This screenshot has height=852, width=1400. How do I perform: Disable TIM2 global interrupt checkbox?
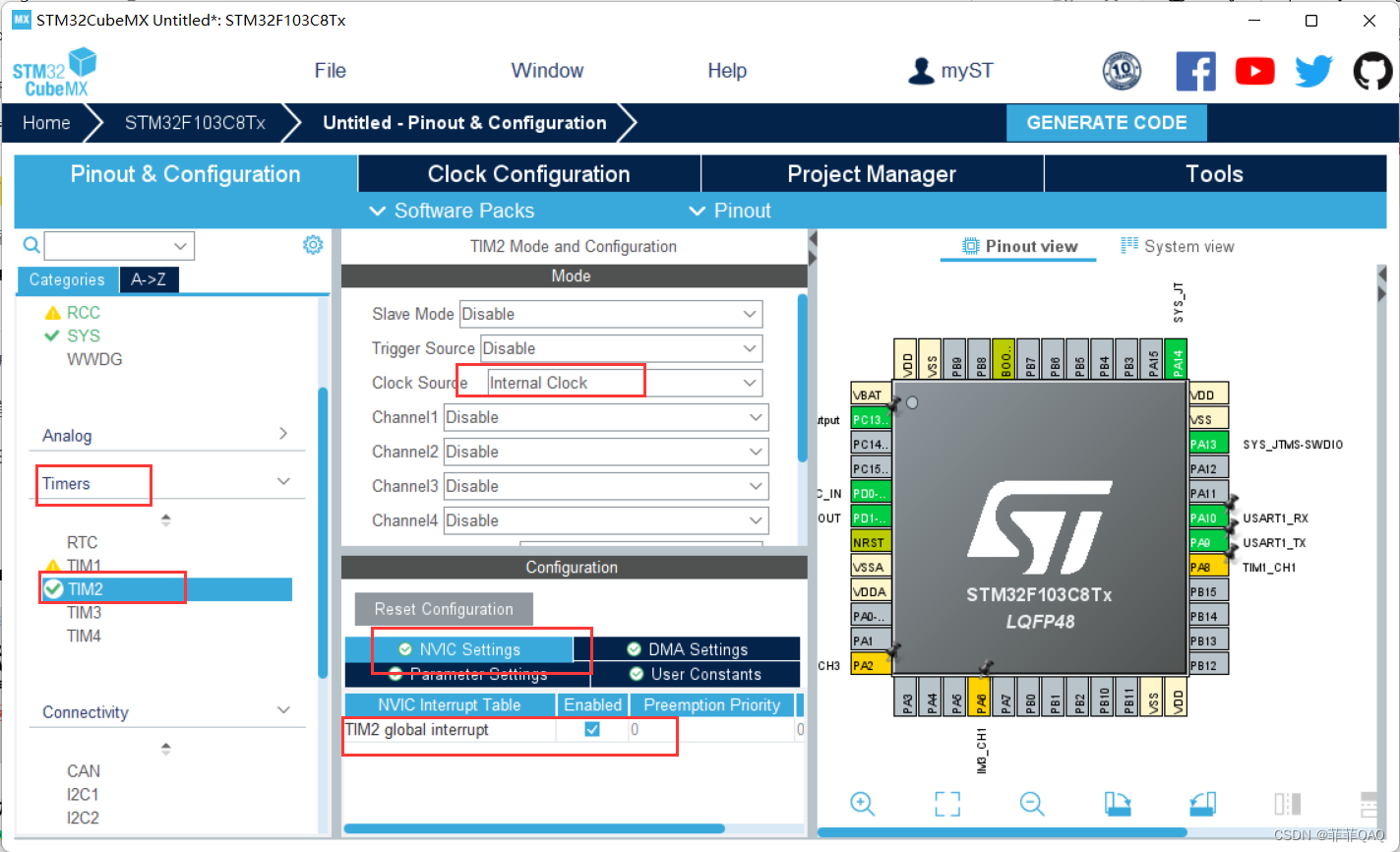592,729
